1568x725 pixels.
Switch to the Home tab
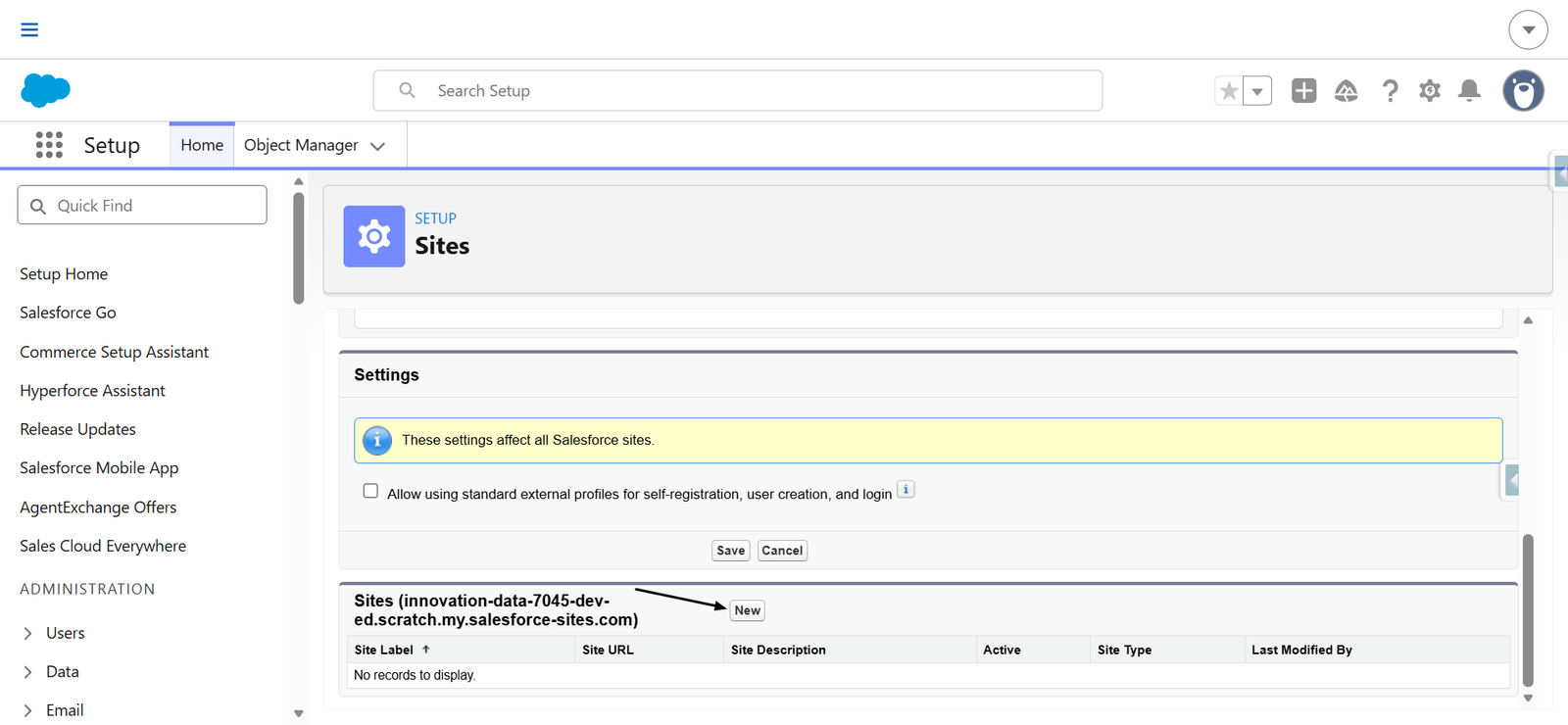202,145
